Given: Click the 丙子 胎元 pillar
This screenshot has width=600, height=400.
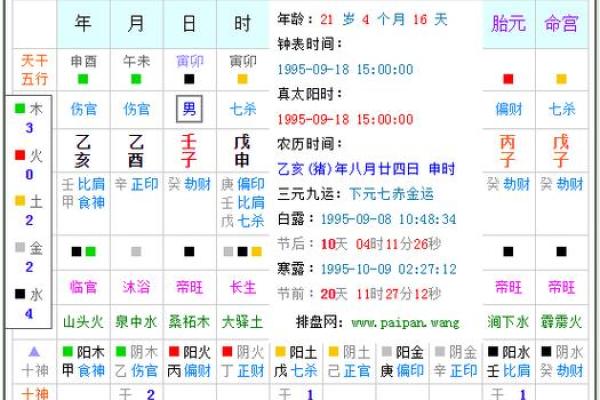Looking at the screenshot, I should [508, 151].
